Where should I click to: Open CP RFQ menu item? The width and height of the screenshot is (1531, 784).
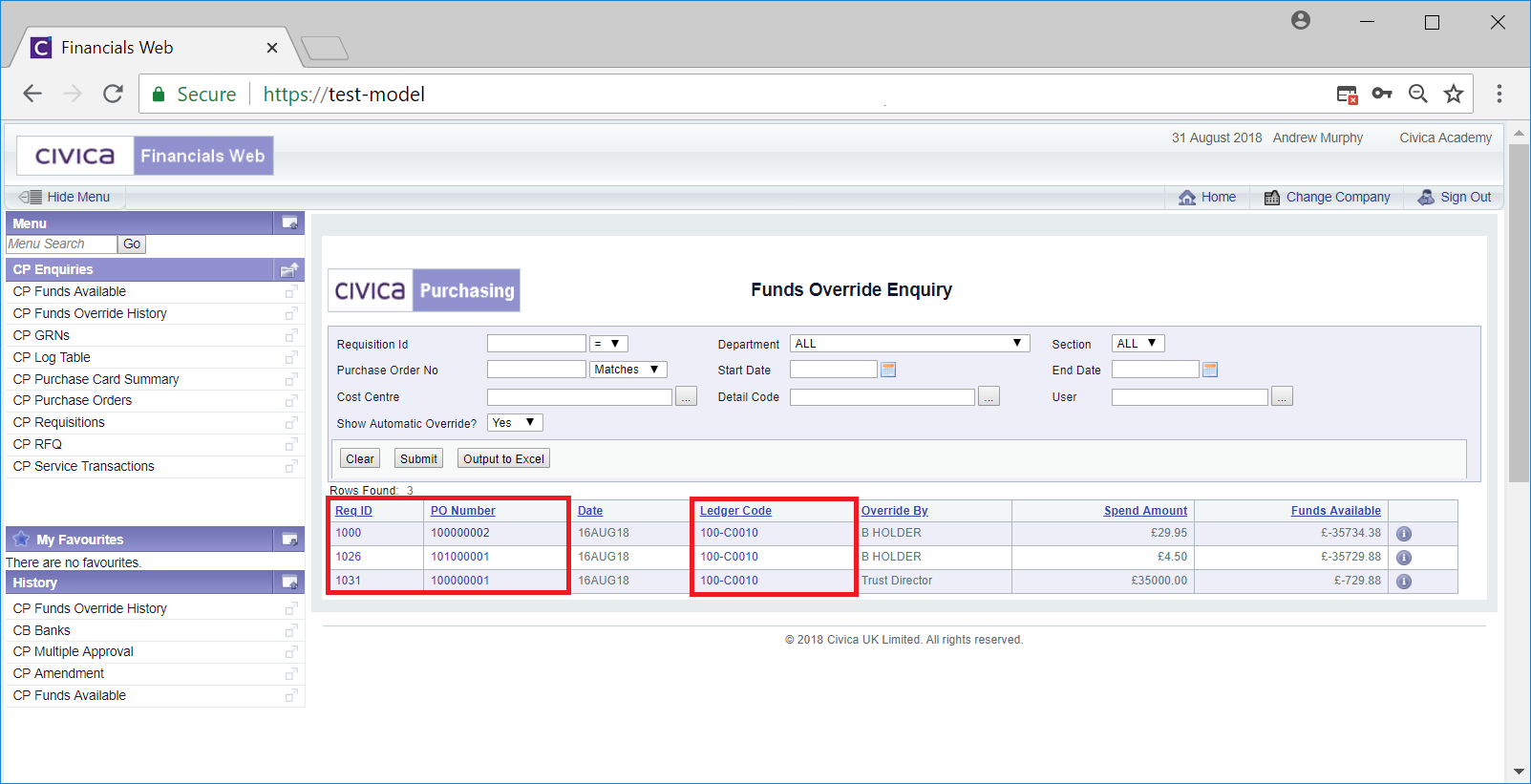pyautogui.click(x=37, y=444)
